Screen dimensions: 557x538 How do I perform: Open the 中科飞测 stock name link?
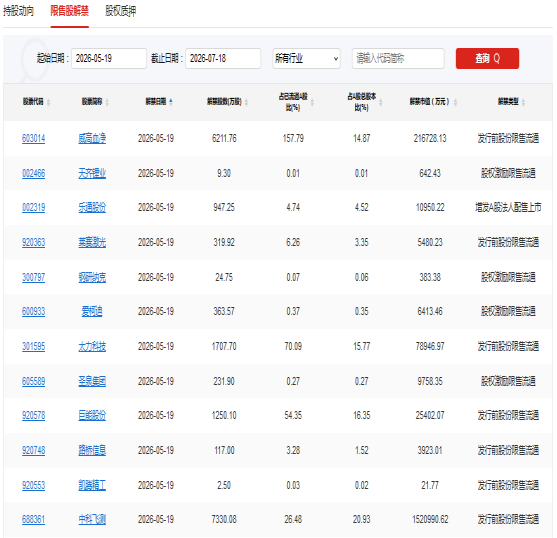pos(92,520)
